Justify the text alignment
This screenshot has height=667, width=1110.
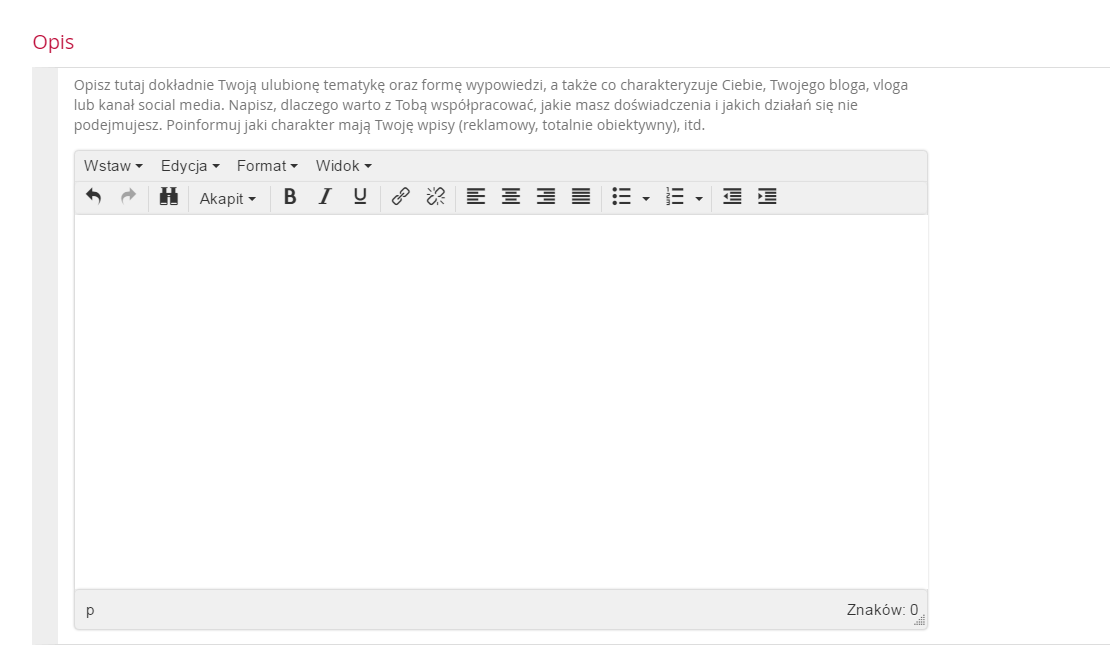pyautogui.click(x=581, y=197)
